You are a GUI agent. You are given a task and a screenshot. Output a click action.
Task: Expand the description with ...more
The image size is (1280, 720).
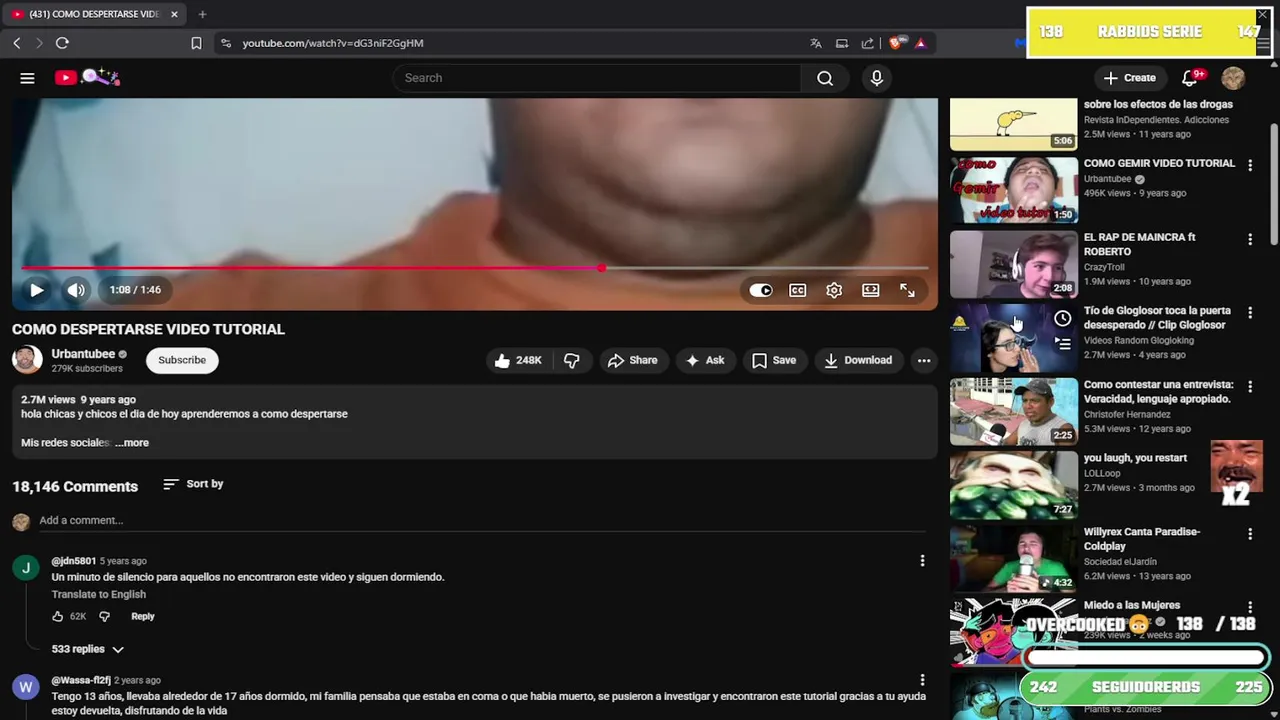click(x=131, y=442)
